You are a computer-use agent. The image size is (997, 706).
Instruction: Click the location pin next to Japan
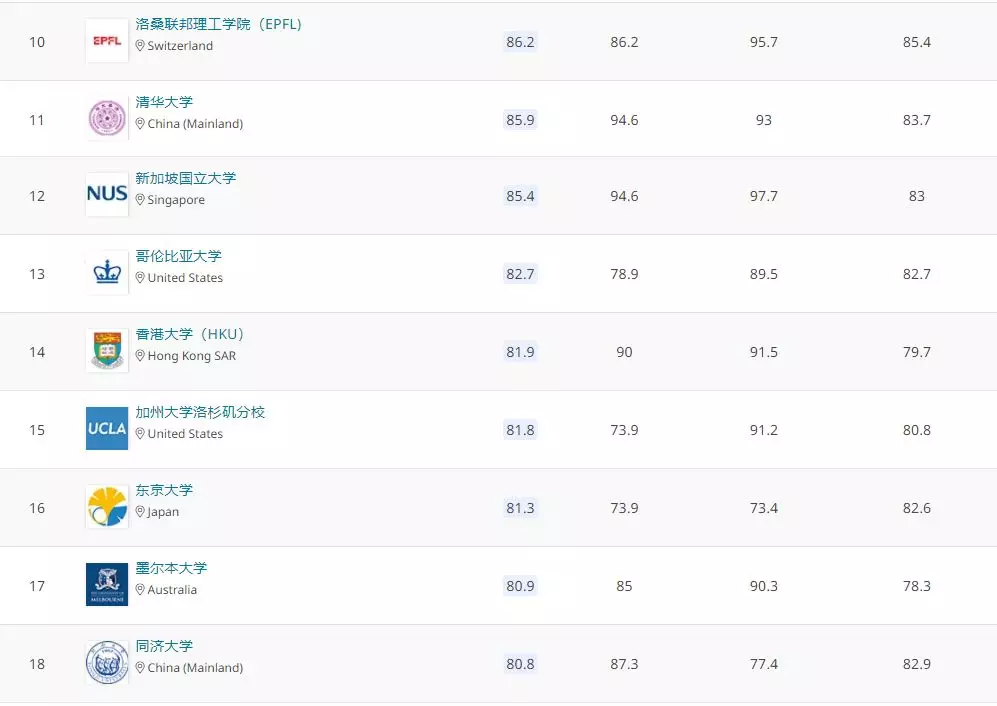click(140, 512)
